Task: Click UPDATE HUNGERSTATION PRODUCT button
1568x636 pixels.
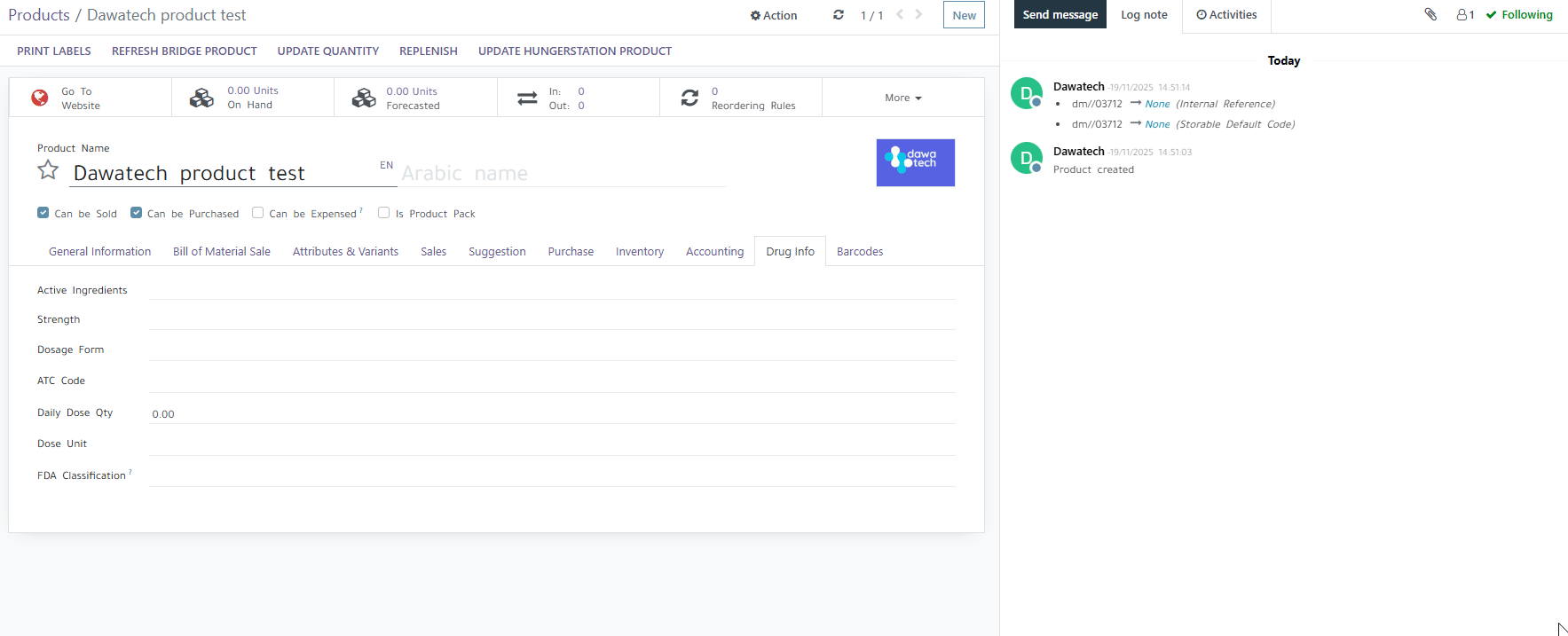Action: pyautogui.click(x=575, y=51)
